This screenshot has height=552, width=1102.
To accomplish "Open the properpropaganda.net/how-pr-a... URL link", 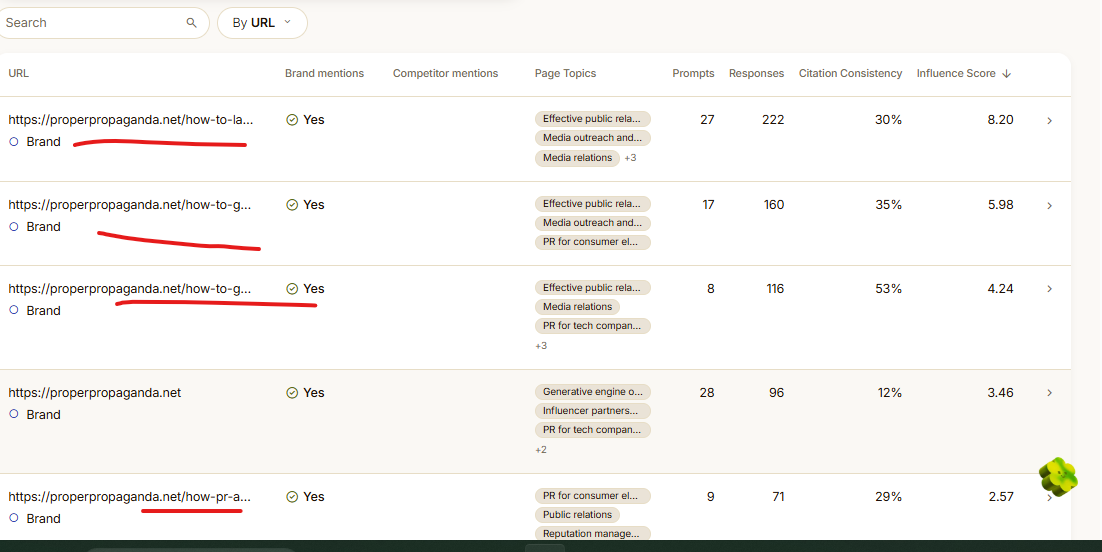I will [129, 496].
